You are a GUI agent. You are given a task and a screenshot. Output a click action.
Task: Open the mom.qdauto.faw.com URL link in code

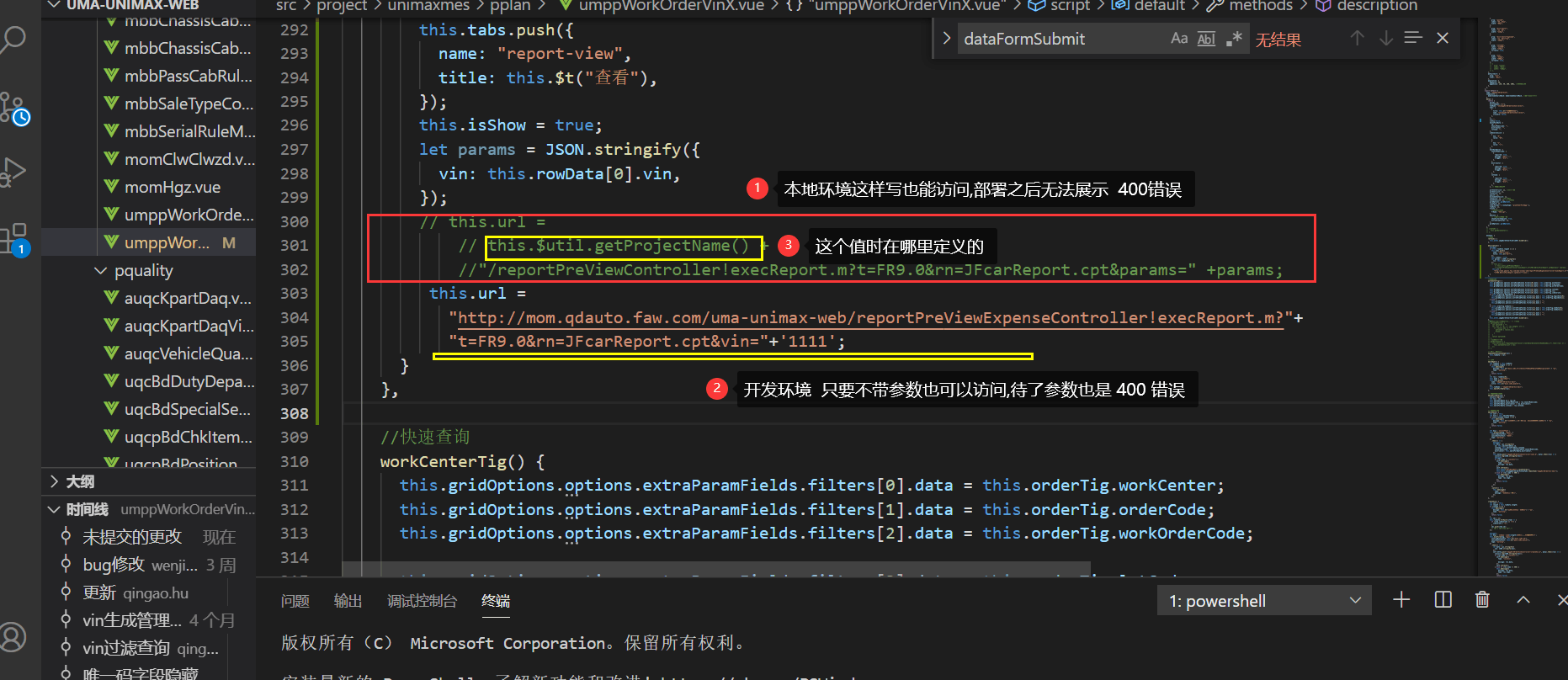(870, 317)
